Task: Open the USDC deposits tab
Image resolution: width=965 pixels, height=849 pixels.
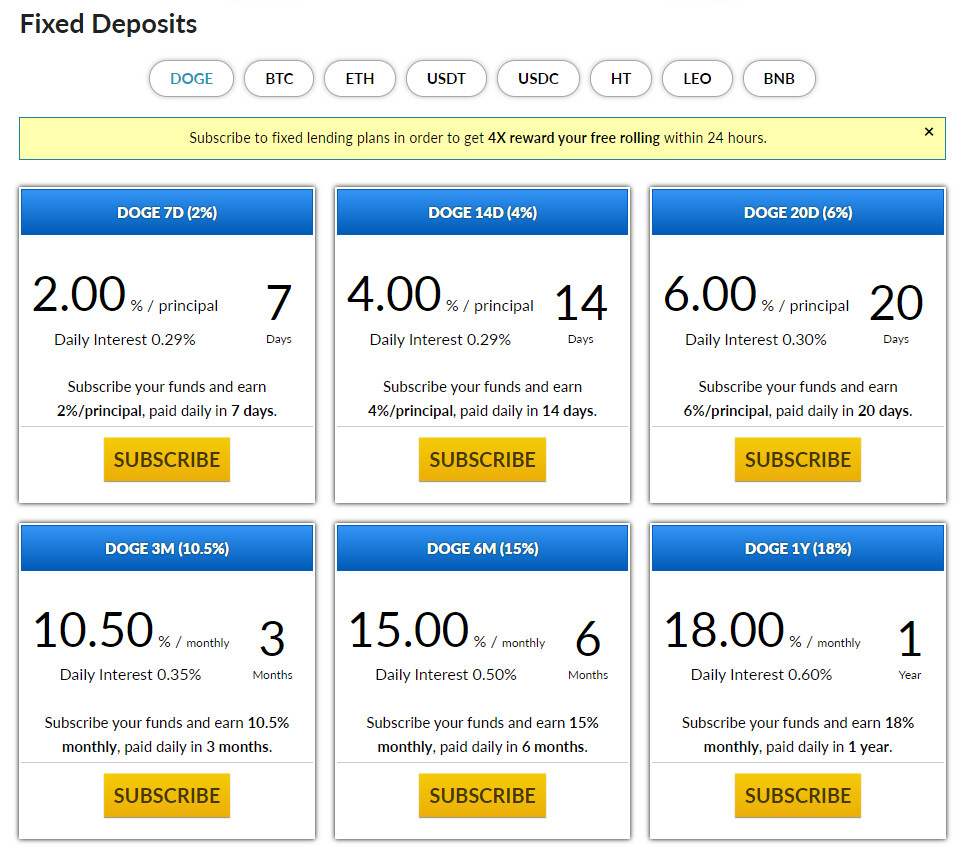Action: click(538, 79)
